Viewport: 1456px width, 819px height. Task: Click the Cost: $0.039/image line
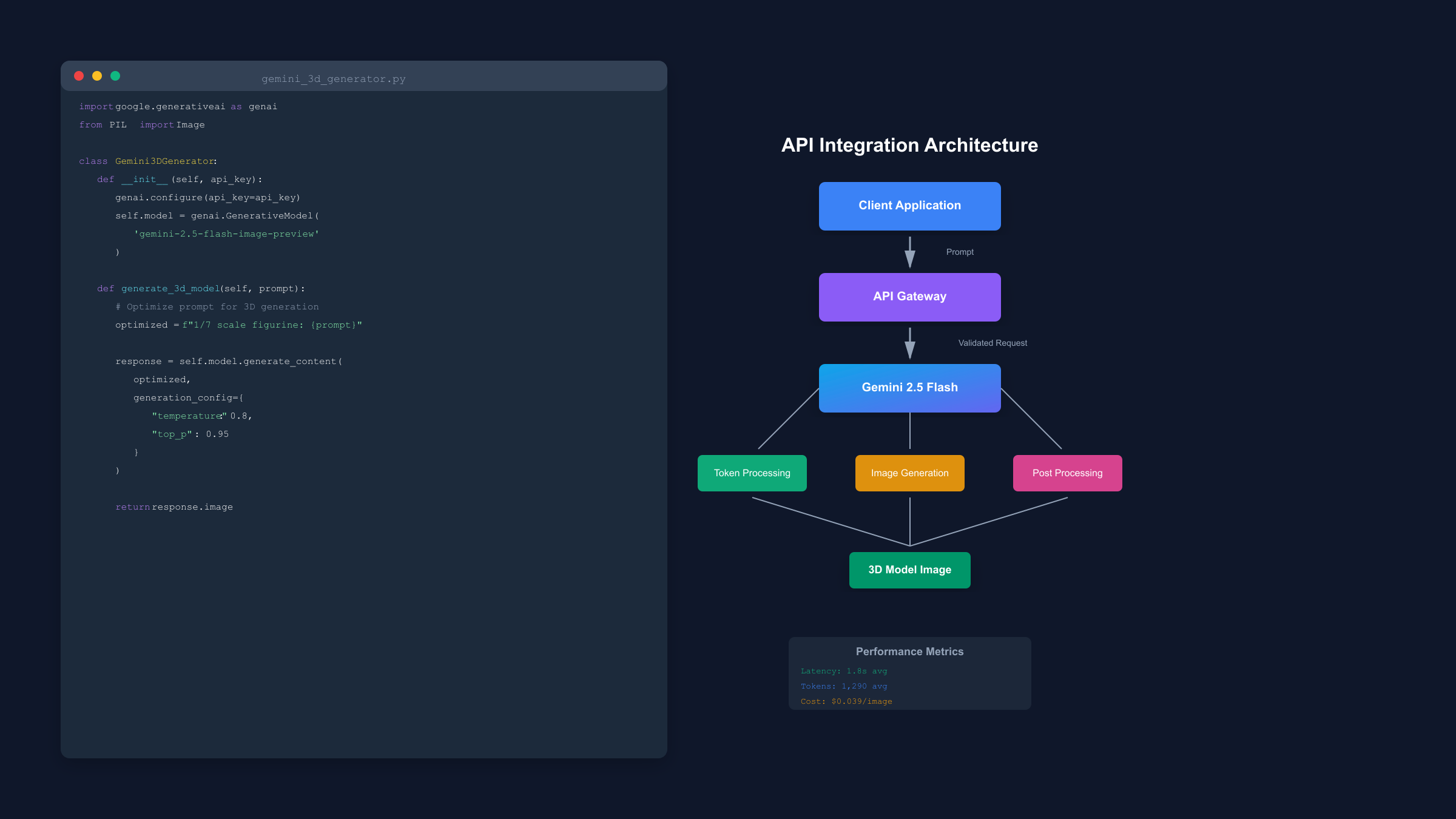846,701
